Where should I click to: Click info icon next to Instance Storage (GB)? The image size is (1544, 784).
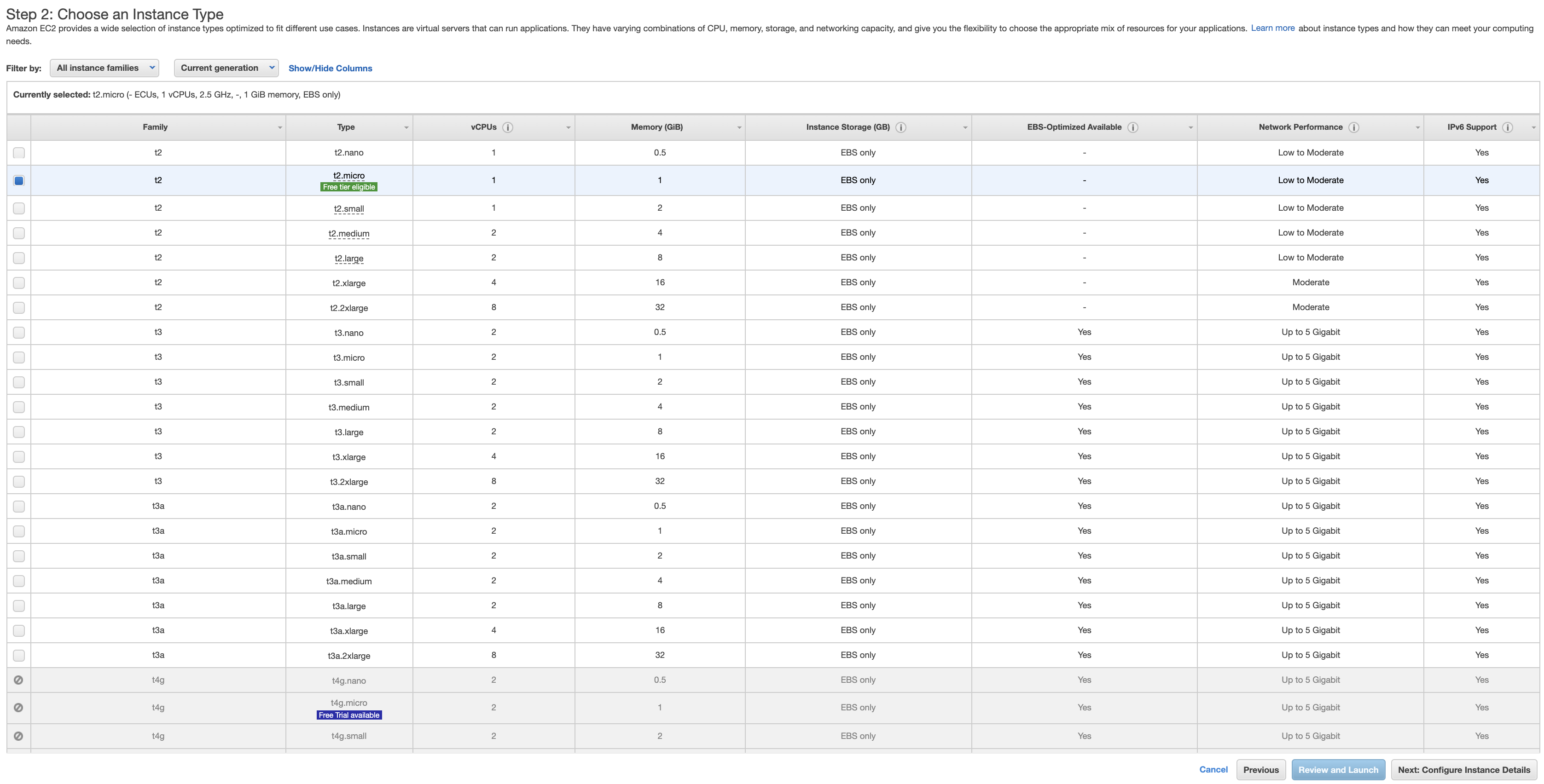click(x=901, y=127)
